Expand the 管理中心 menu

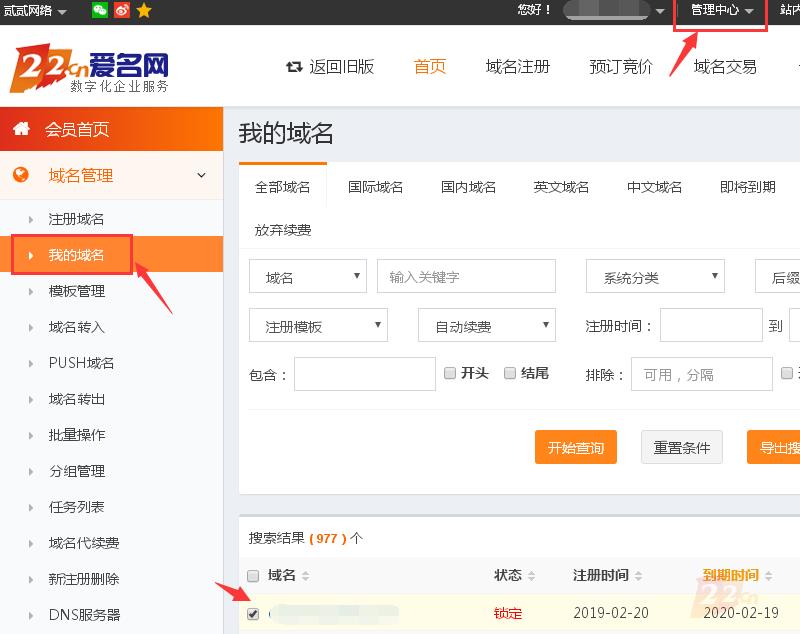tap(721, 10)
